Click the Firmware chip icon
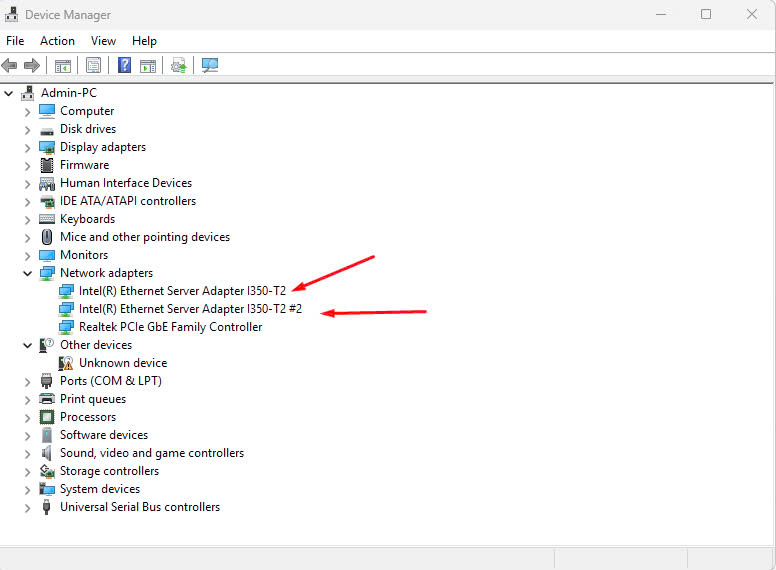Viewport: 776px width, 570px height. tap(47, 165)
